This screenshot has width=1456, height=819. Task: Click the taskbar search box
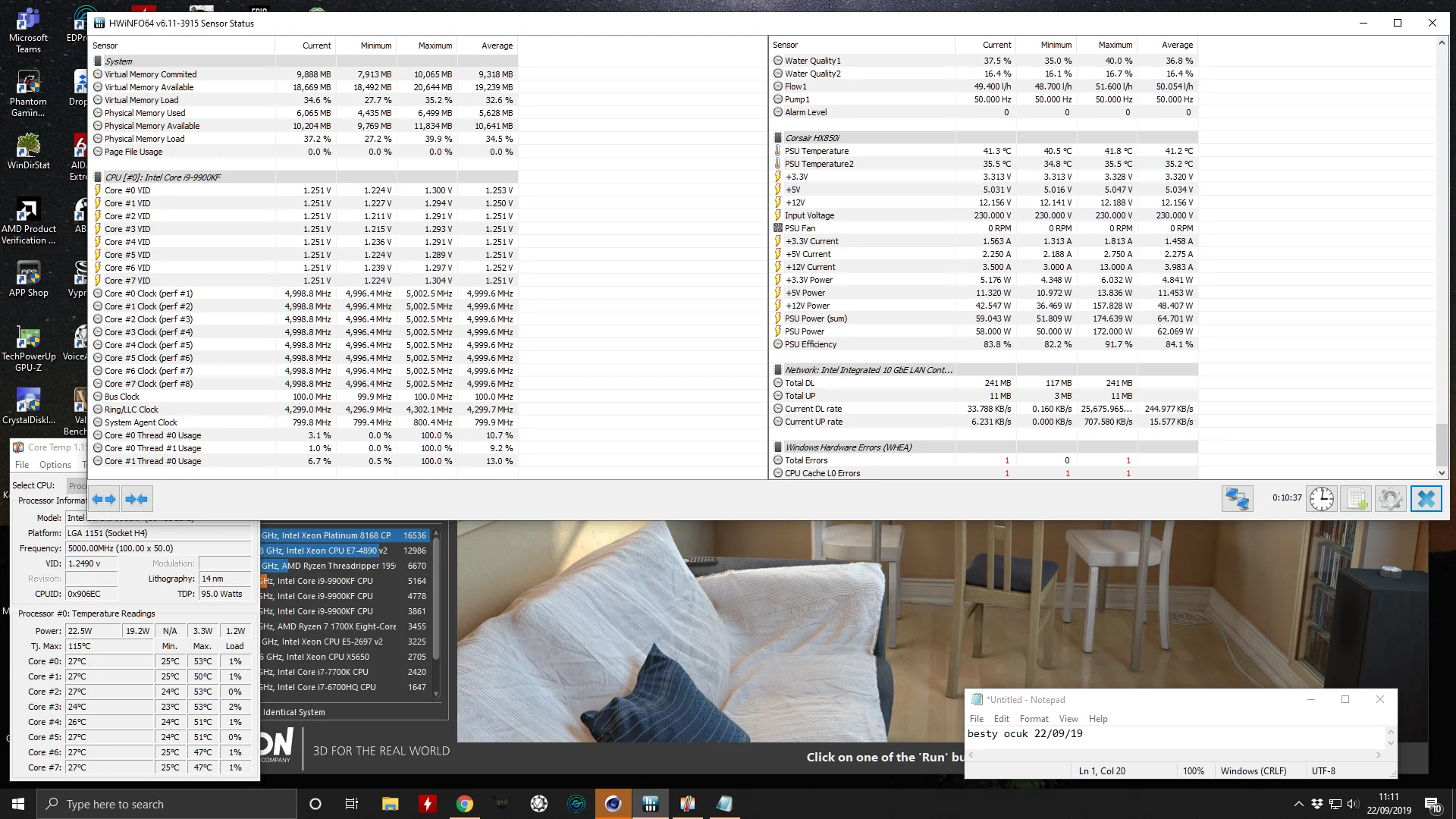(x=167, y=804)
